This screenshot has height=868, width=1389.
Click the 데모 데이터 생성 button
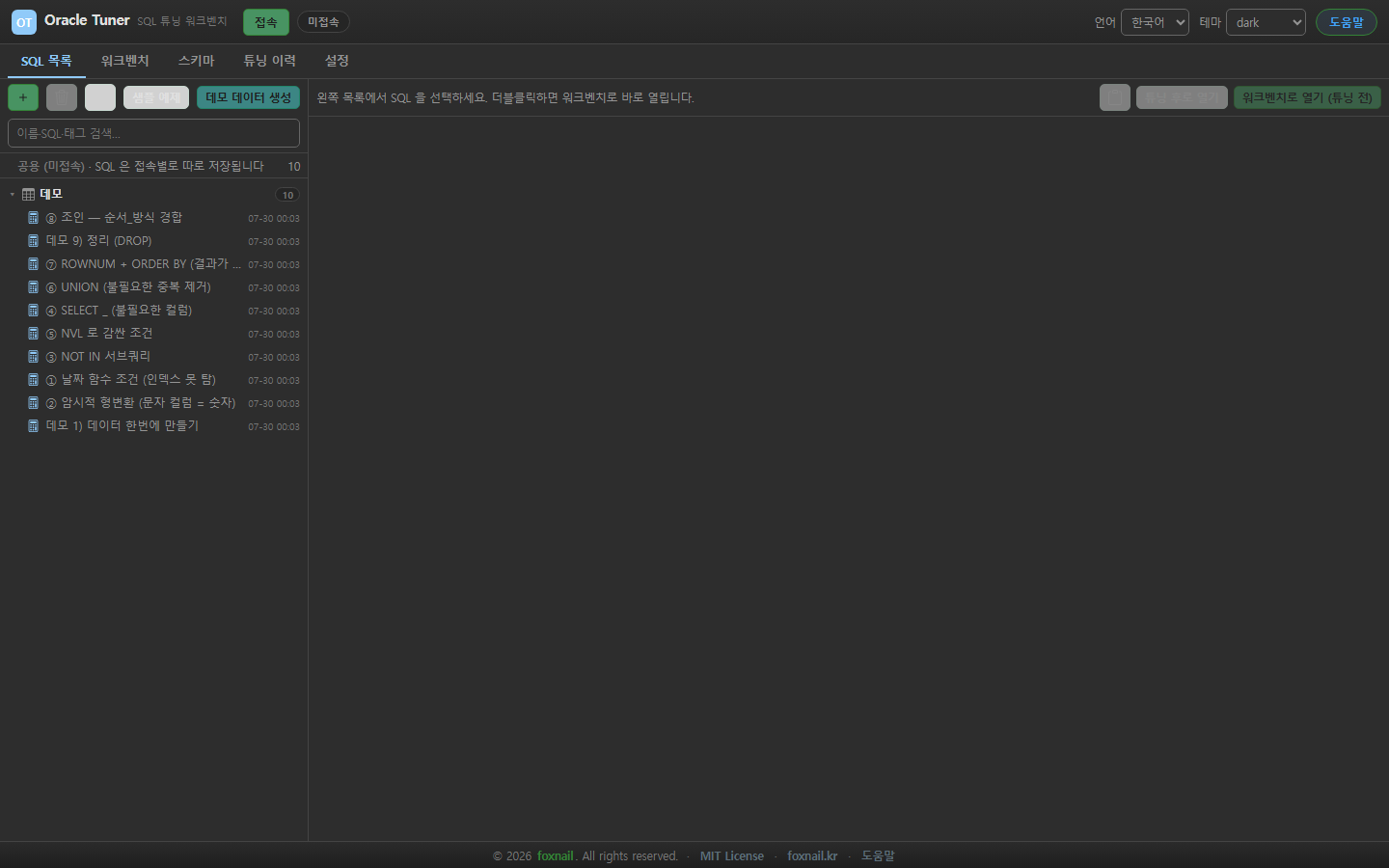click(x=248, y=97)
